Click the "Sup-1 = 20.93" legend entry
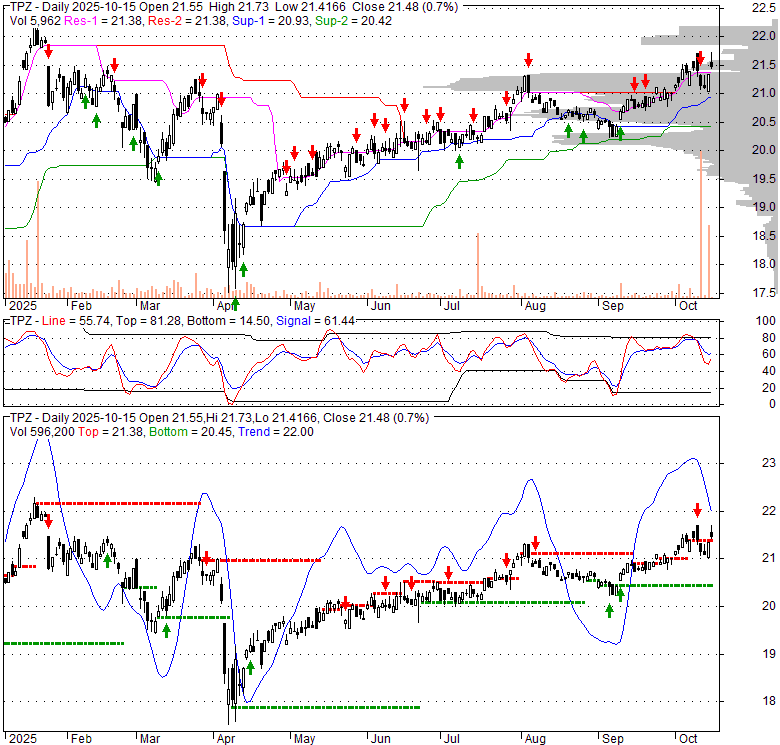 tap(270, 21)
